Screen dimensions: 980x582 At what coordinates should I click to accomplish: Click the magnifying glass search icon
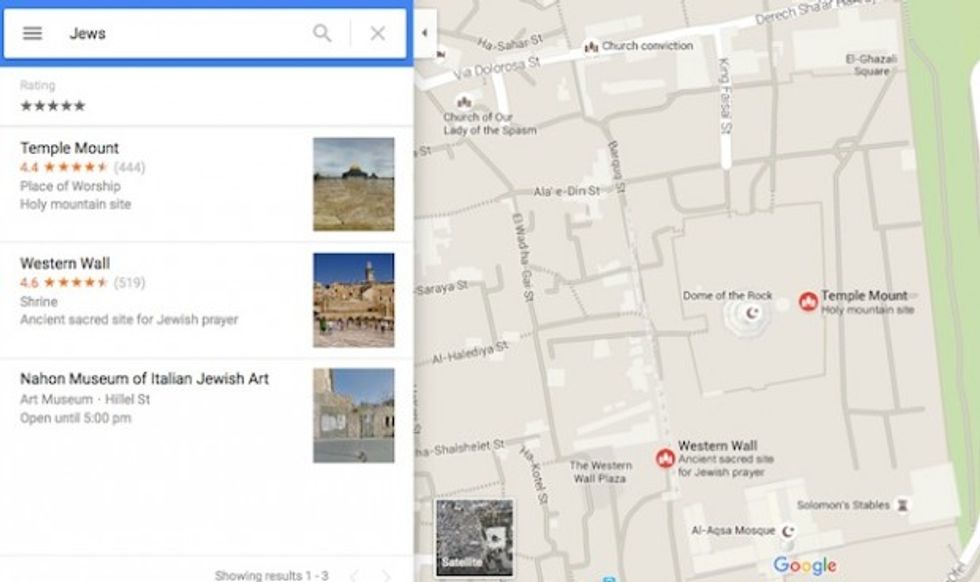(x=322, y=33)
